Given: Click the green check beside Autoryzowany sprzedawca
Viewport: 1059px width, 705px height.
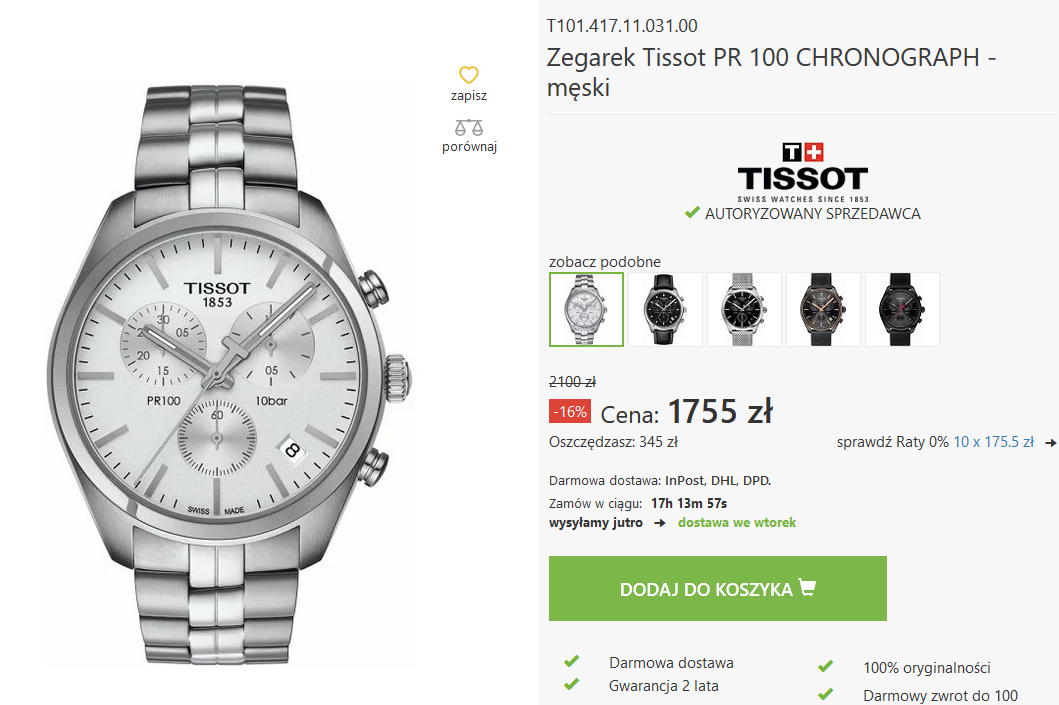Looking at the screenshot, I should tap(692, 213).
